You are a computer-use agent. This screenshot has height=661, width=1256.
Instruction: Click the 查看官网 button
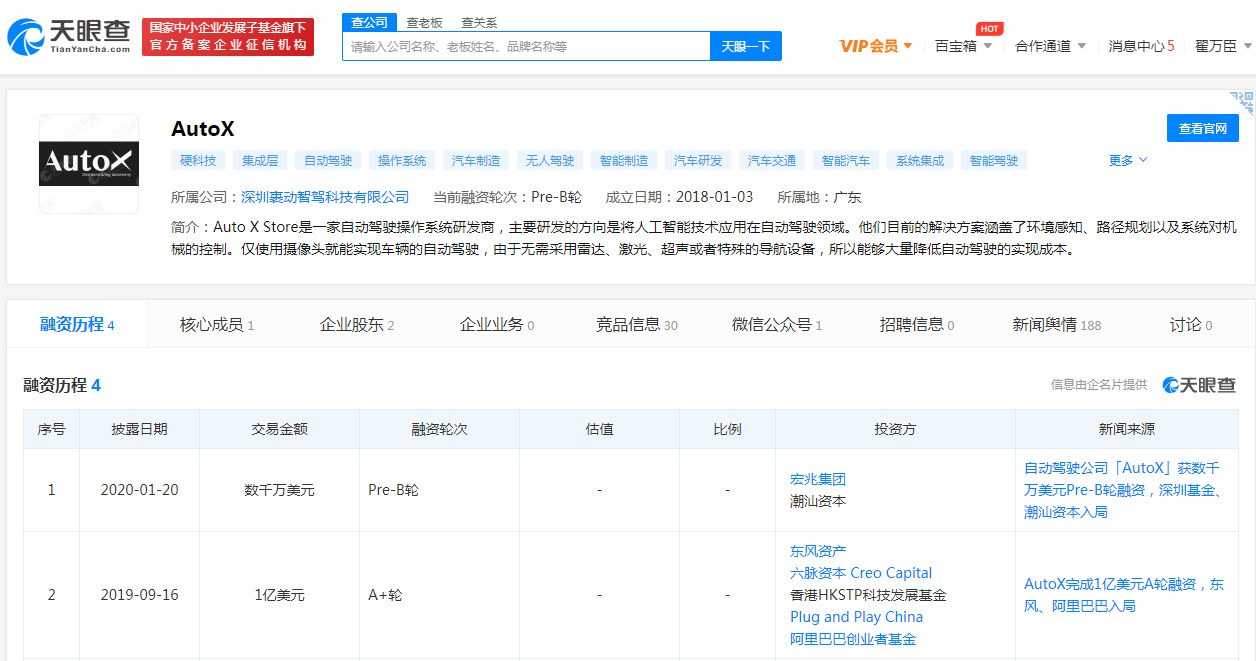pyautogui.click(x=1203, y=128)
